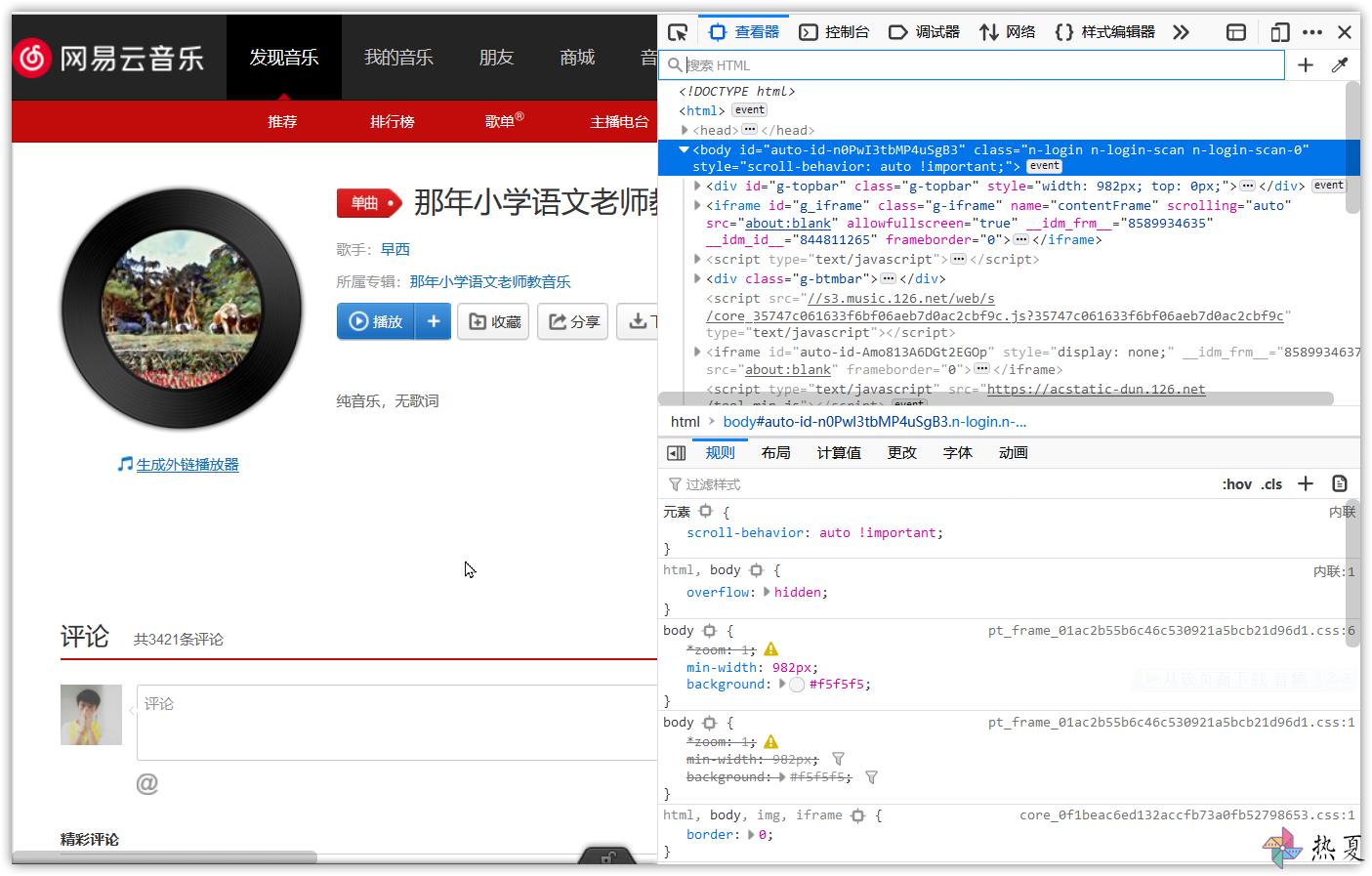
Task: Click the NetEase Cloud Music logo
Action: coord(108,58)
